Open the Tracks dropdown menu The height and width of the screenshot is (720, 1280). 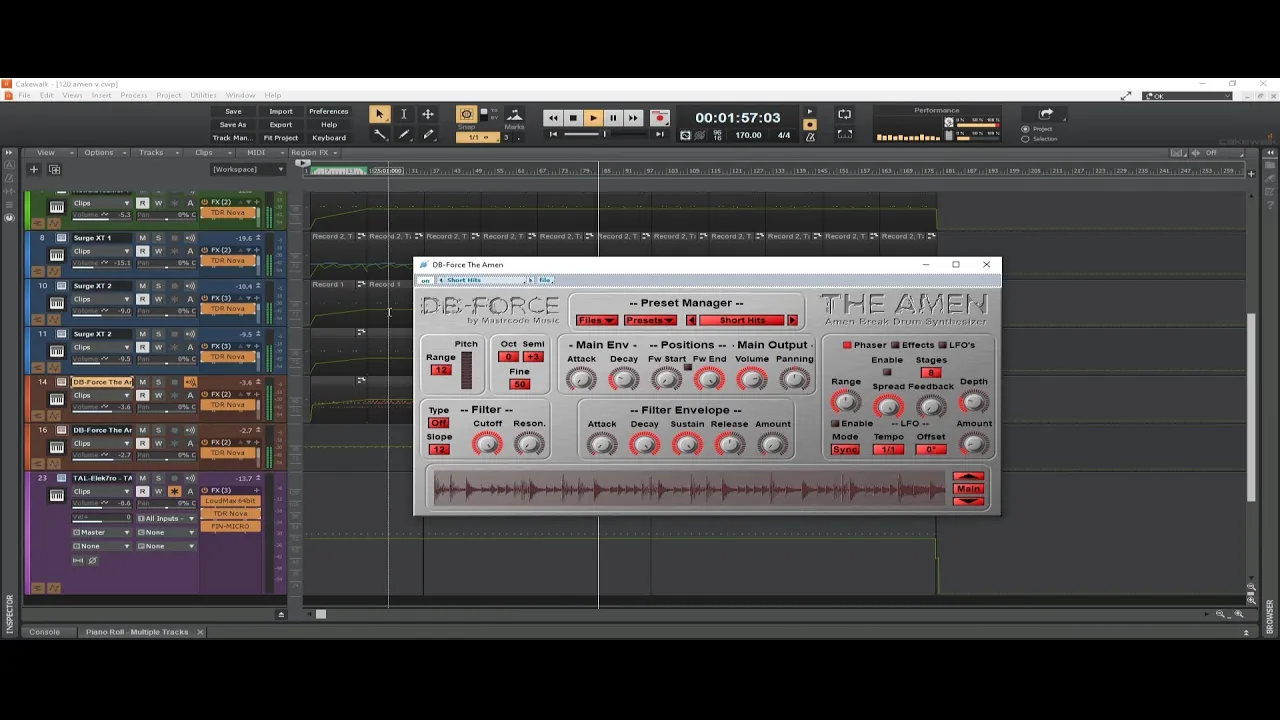(156, 153)
